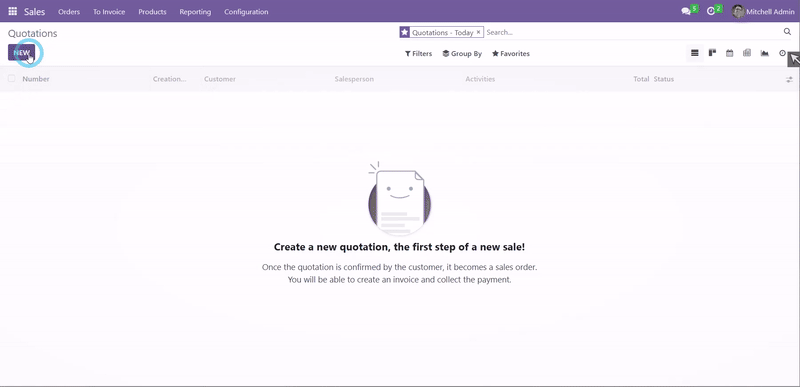The width and height of the screenshot is (800, 387).
Task: Tick the select-all checkbox beside Number
Action: pos(11,79)
